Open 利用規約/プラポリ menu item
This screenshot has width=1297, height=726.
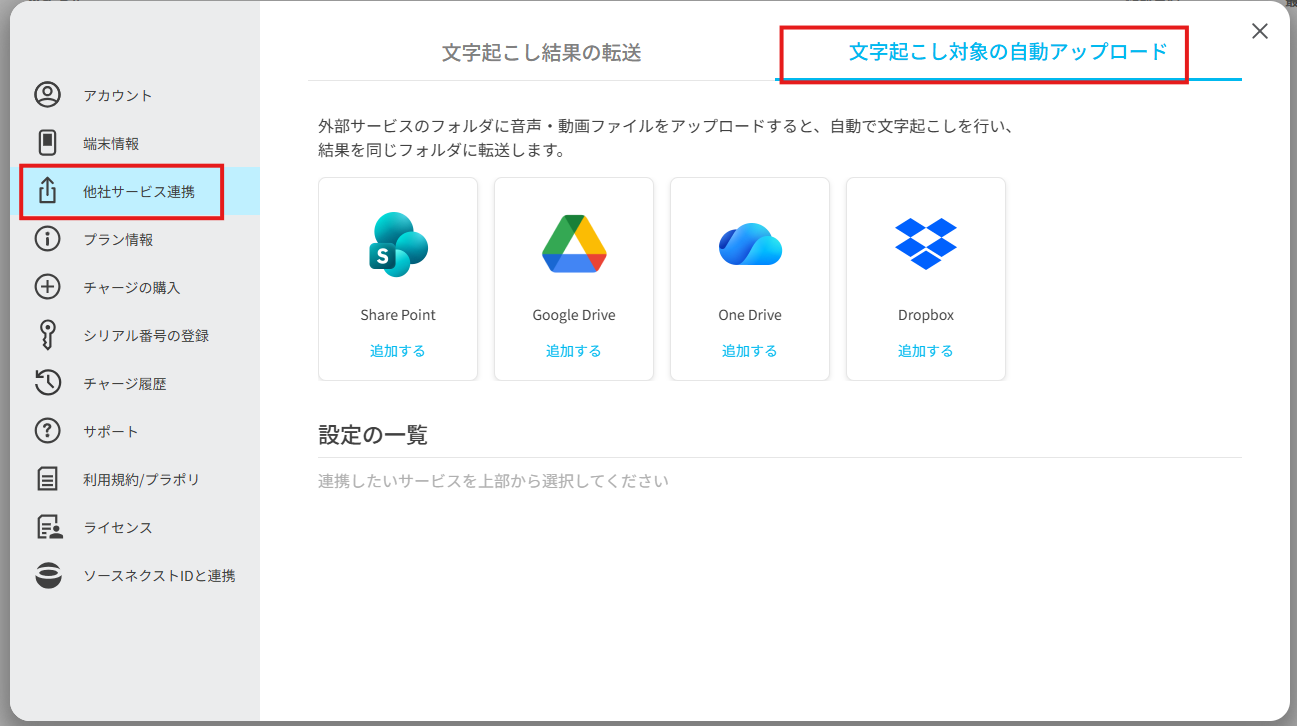tap(141, 480)
